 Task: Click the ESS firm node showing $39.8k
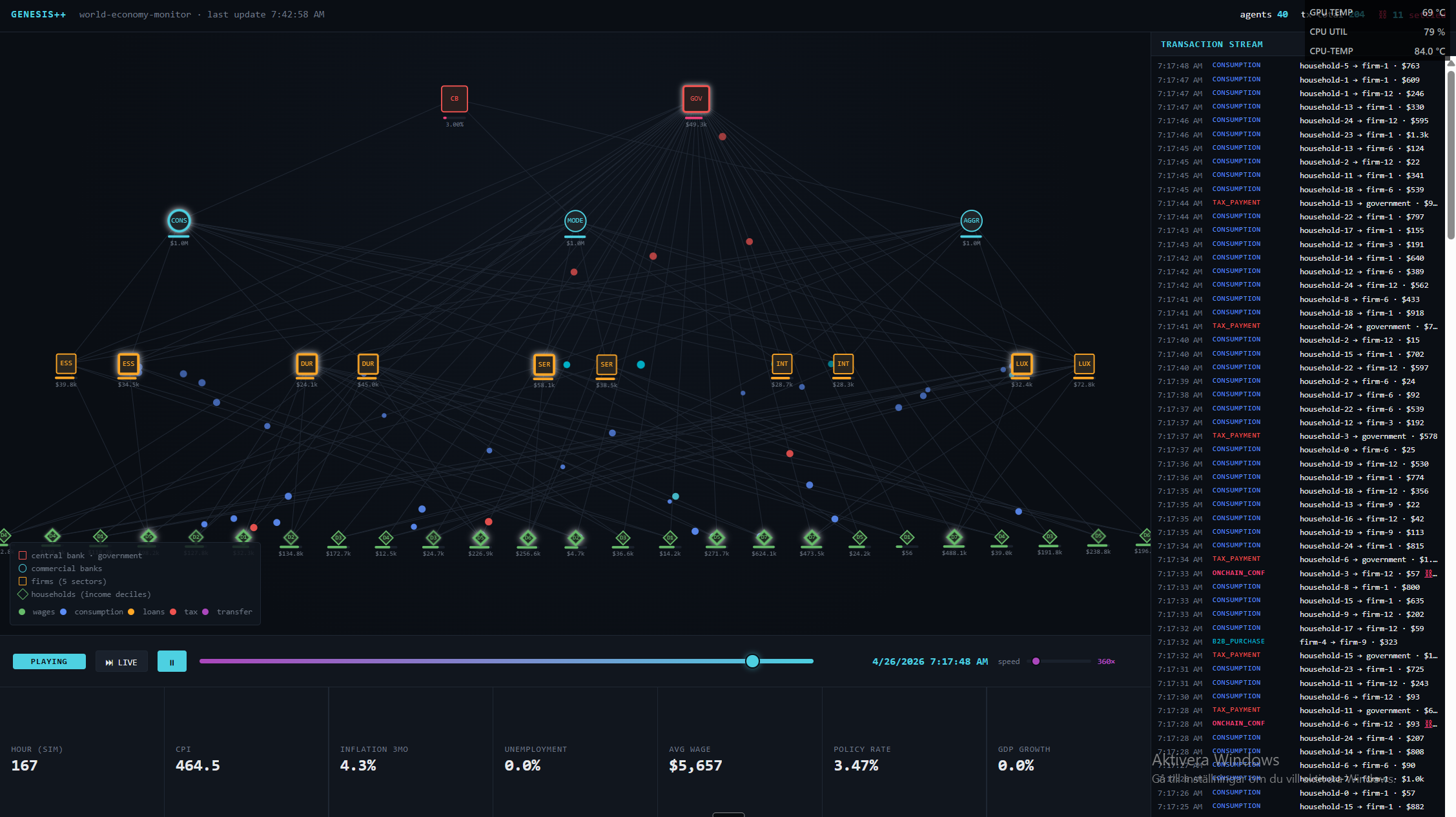click(x=66, y=364)
